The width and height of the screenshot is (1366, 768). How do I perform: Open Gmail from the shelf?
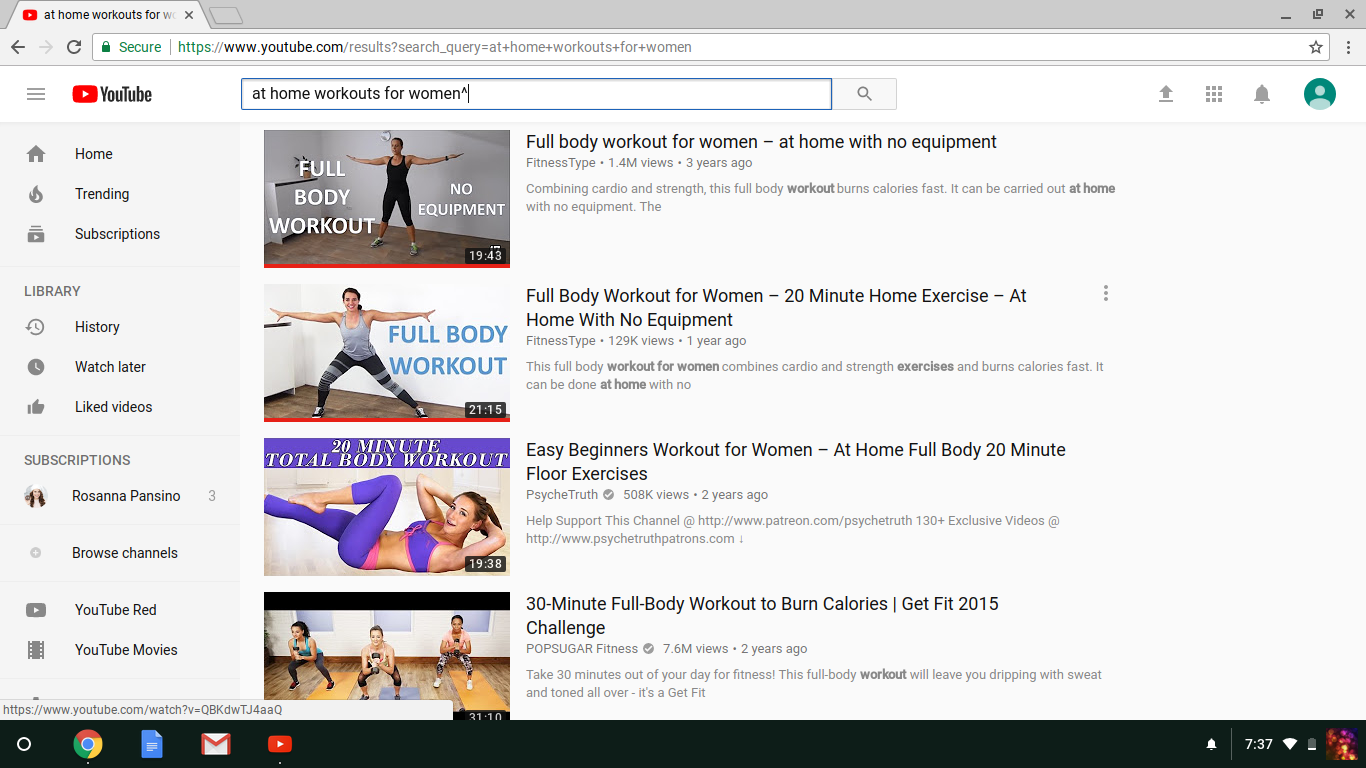point(216,744)
